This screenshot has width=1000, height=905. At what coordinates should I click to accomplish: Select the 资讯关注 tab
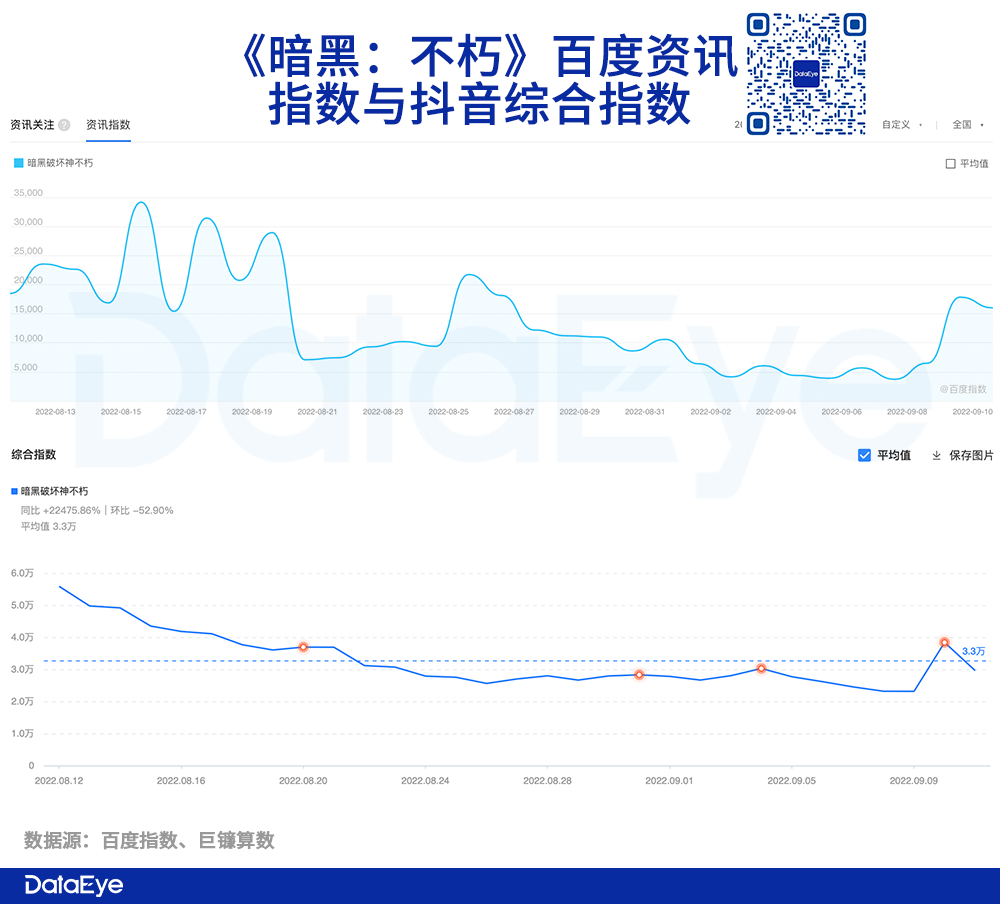point(33,125)
